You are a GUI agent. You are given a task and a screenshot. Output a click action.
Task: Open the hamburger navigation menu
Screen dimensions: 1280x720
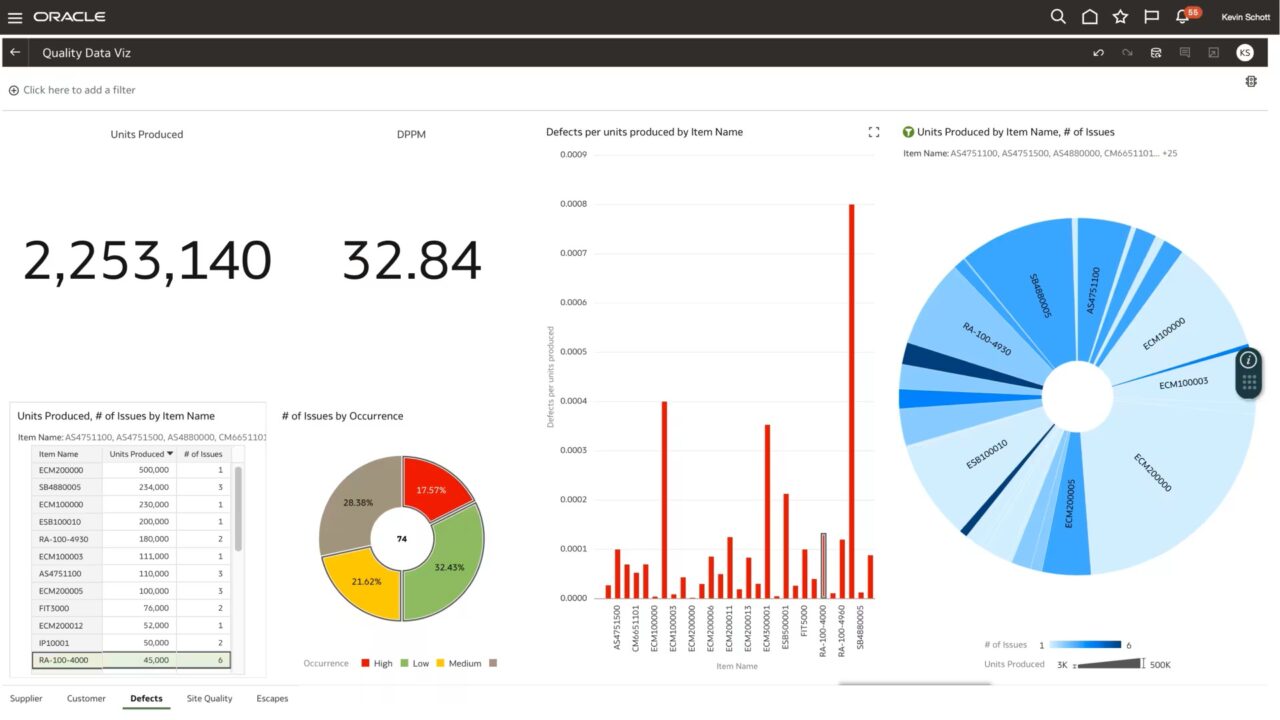click(15, 16)
